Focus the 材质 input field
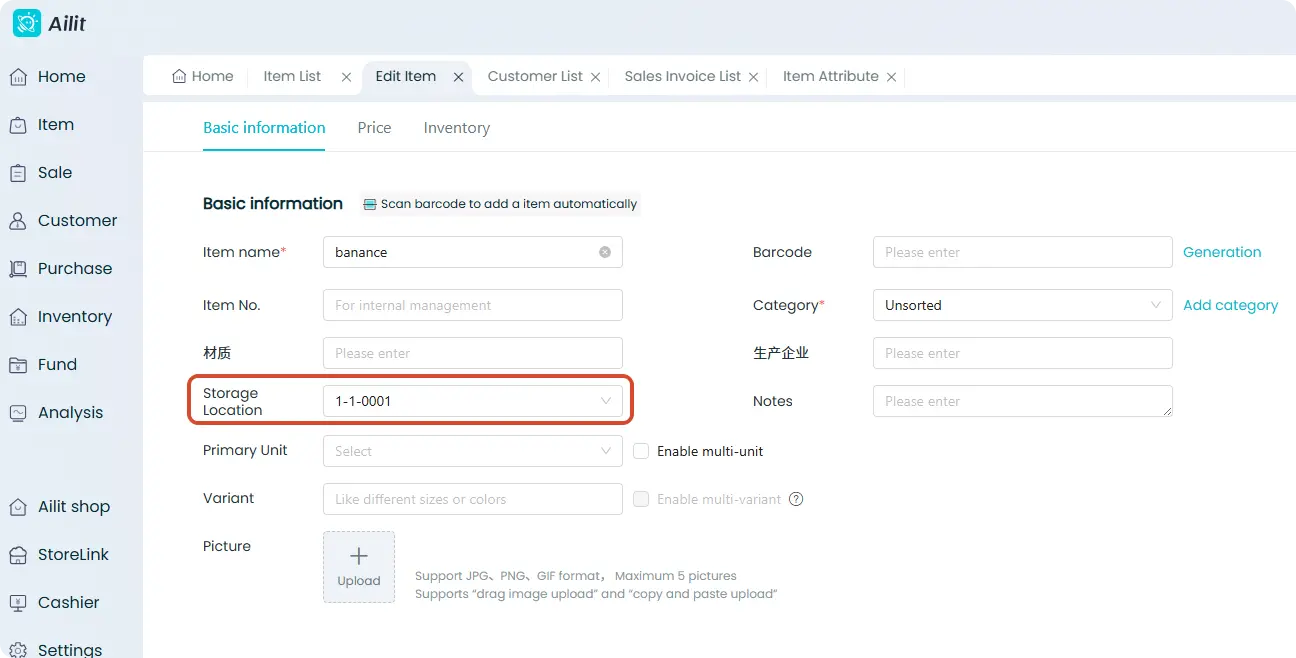 click(473, 353)
